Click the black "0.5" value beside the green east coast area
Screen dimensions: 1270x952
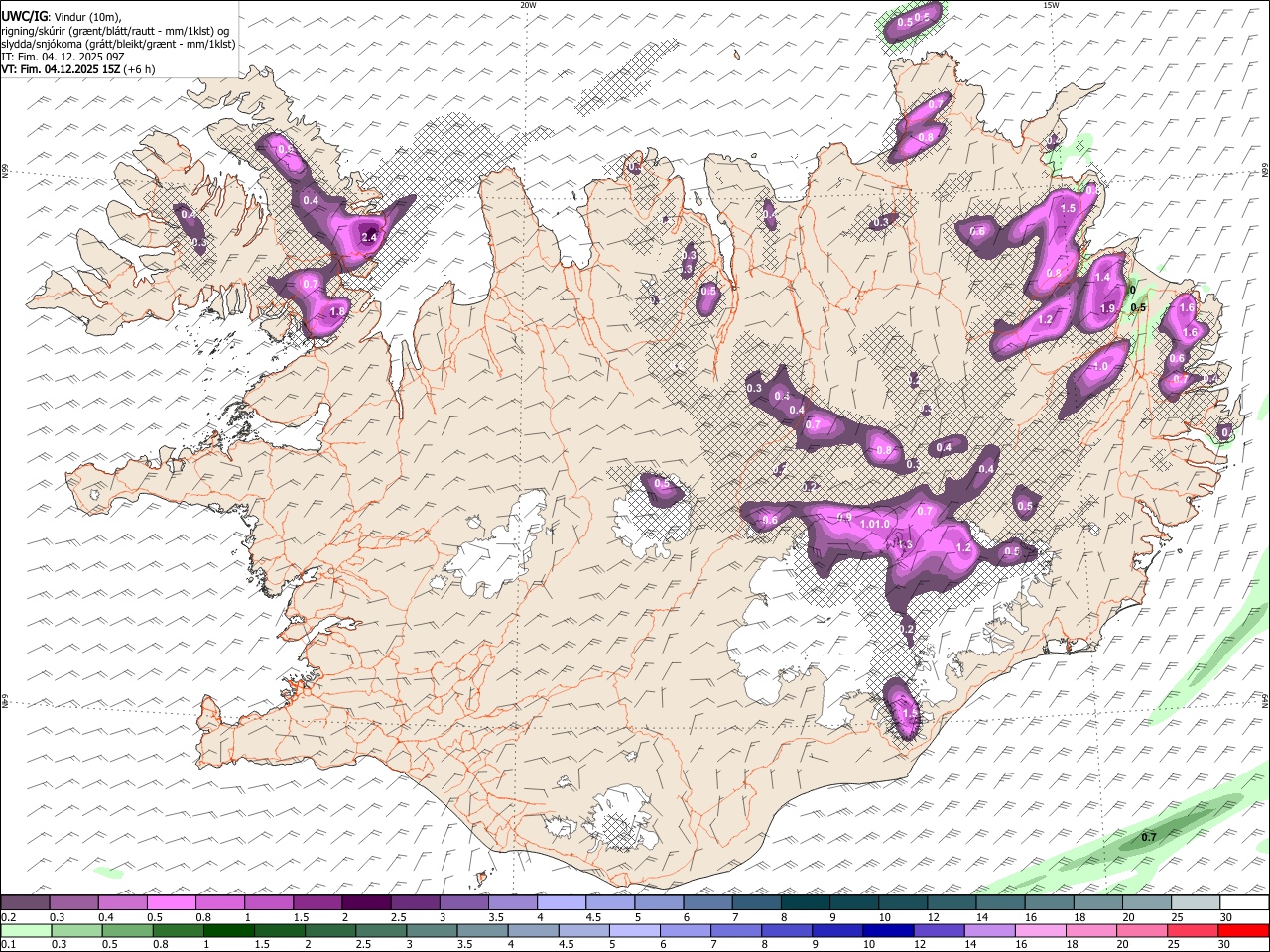click(x=1139, y=307)
